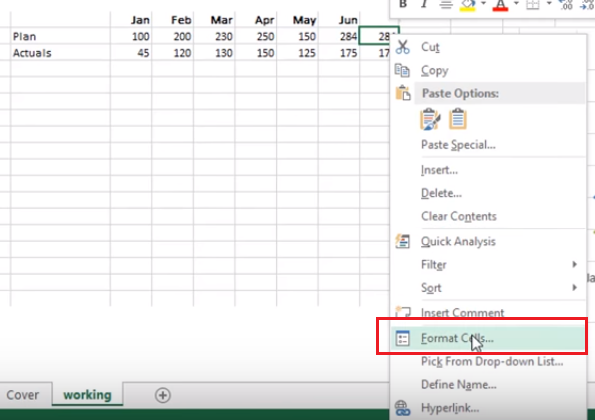This screenshot has height=420, width=595.
Task: Apply center alignment from mini toolbar
Action: [x=445, y=5]
